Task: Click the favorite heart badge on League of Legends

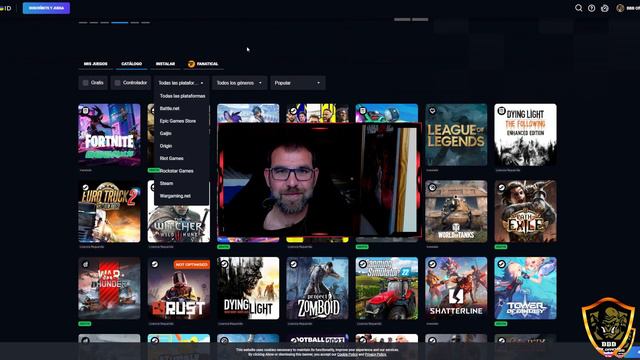Action: [x=432, y=111]
